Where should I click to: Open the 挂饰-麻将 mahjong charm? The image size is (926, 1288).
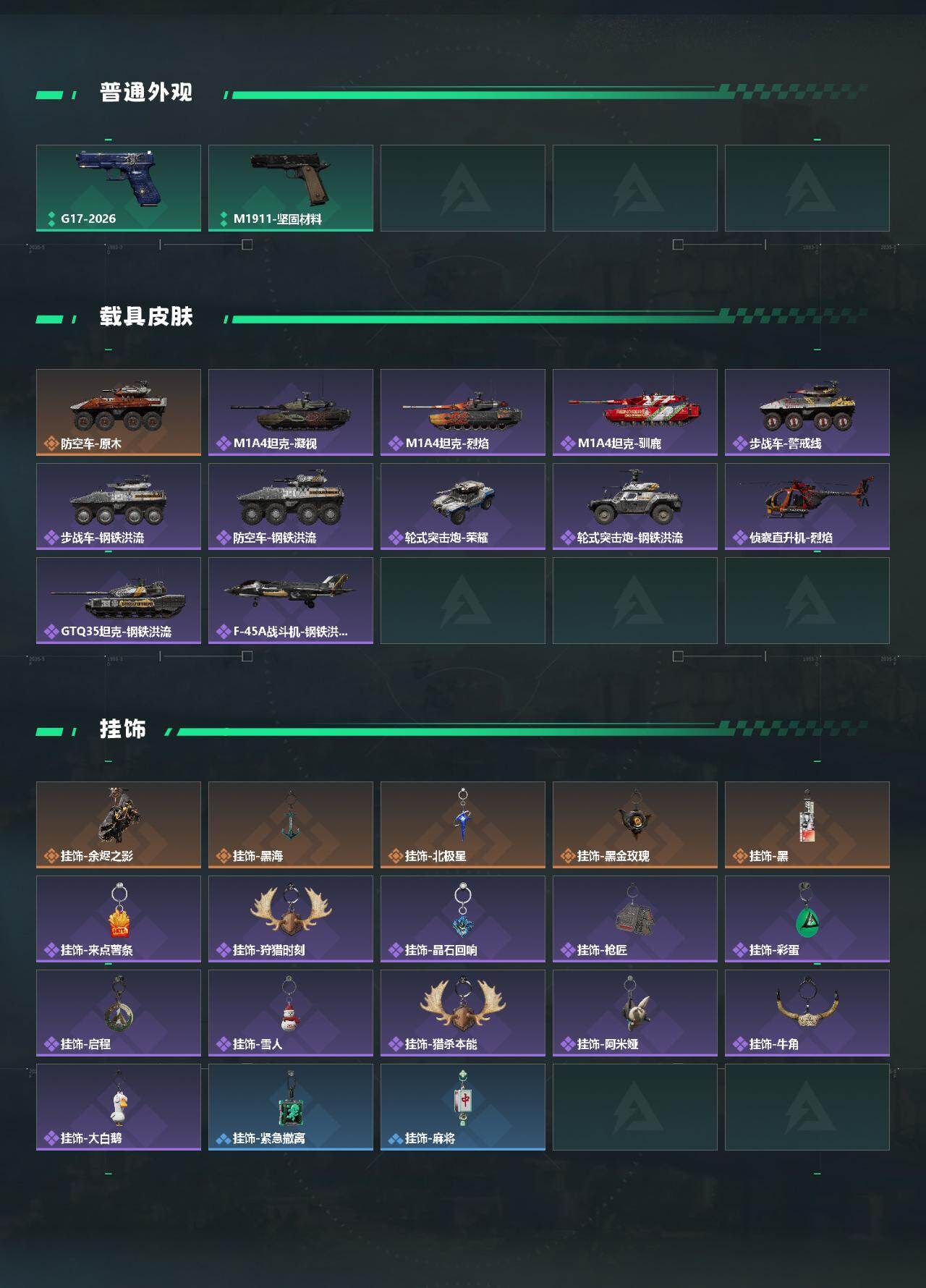463,1107
